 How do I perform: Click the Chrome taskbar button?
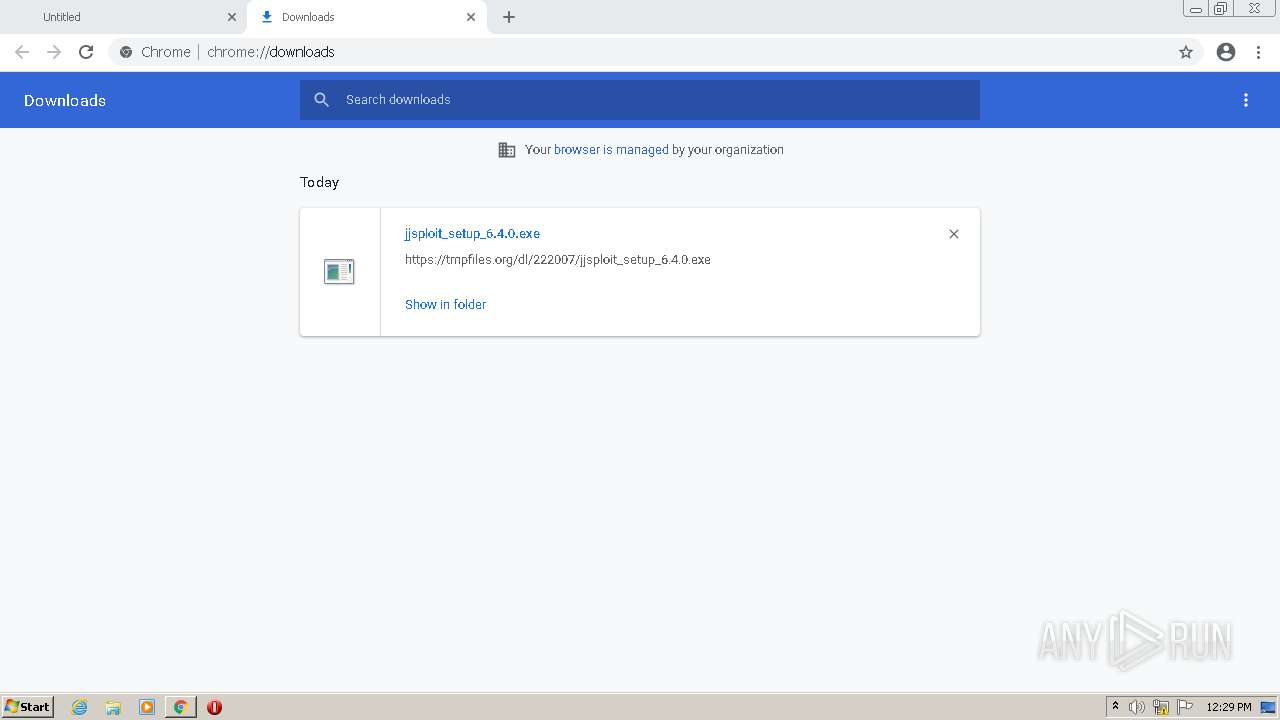pos(180,707)
